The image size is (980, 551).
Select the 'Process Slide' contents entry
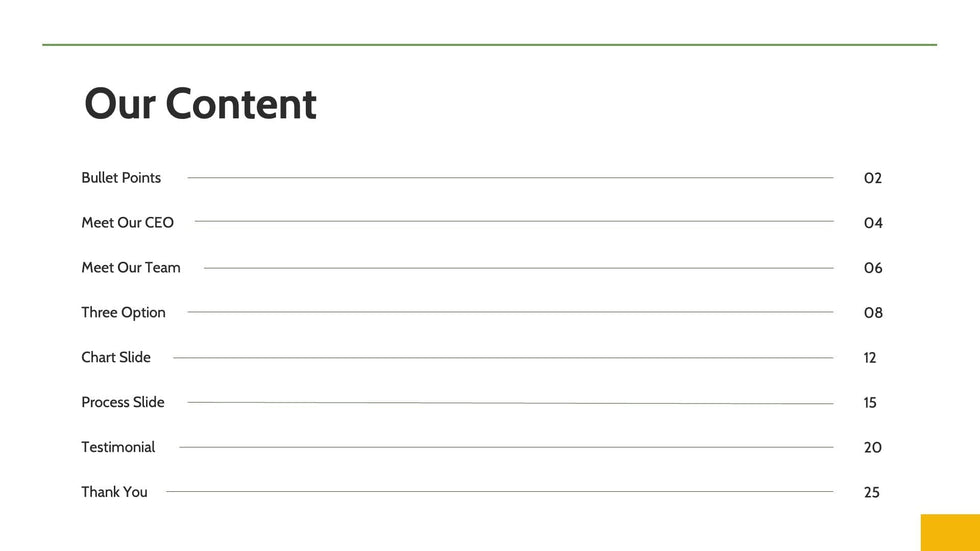[123, 402]
